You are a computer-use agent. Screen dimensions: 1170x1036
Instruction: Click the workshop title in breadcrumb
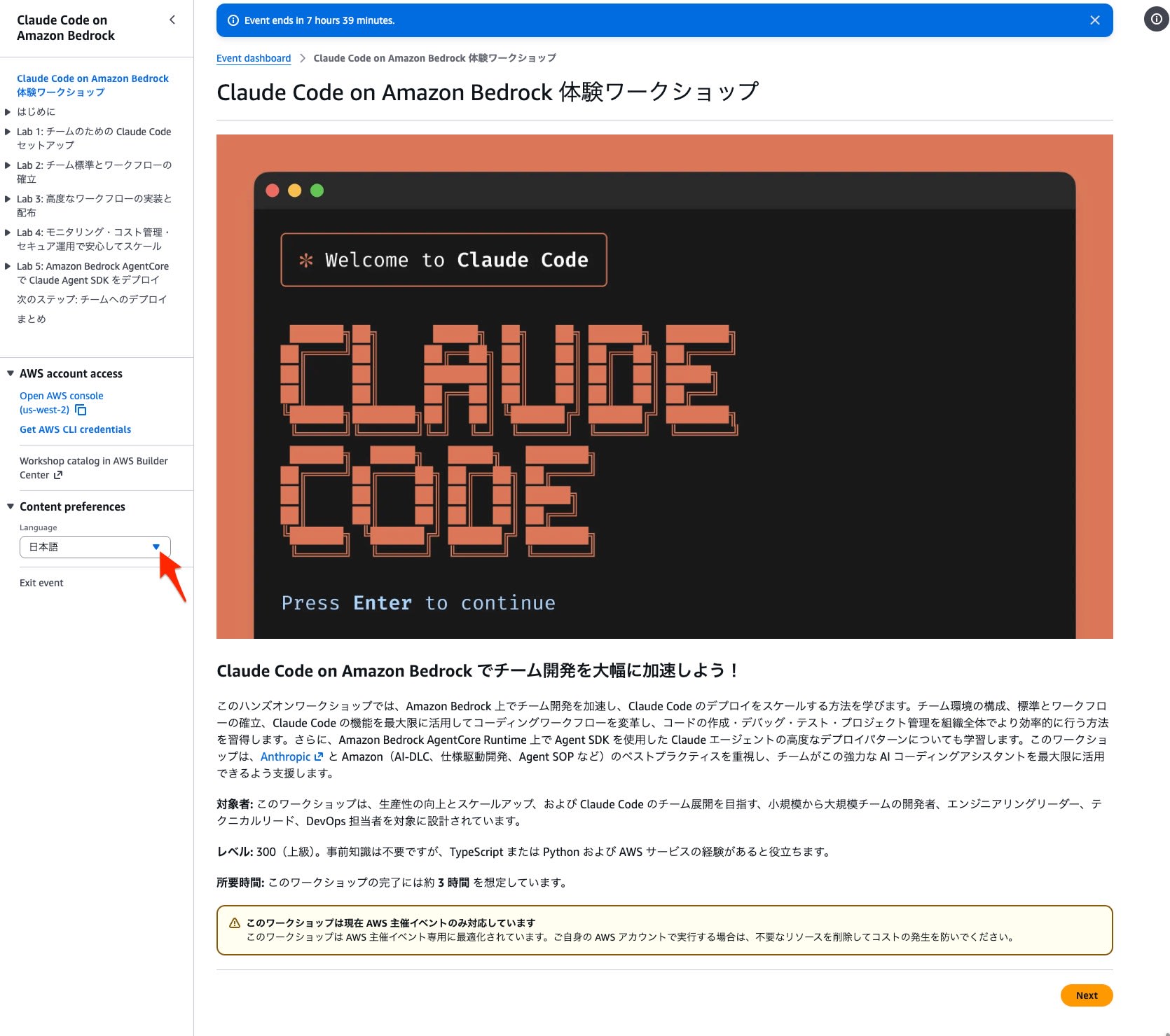pyautogui.click(x=435, y=58)
